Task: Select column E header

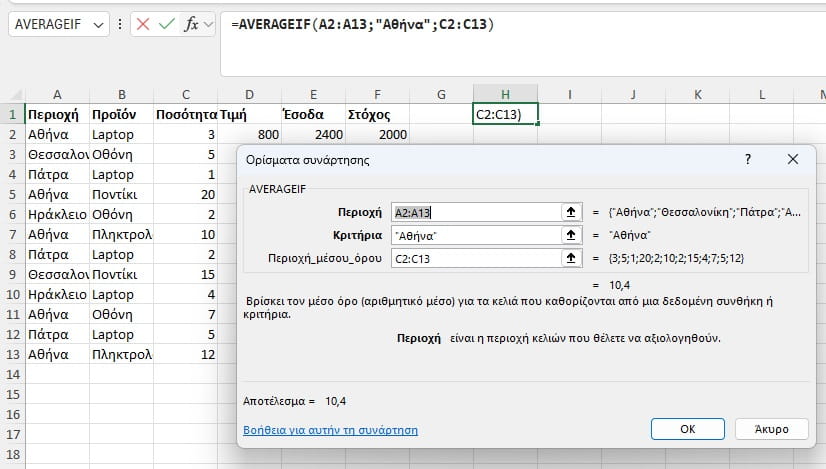Action: 313,94
